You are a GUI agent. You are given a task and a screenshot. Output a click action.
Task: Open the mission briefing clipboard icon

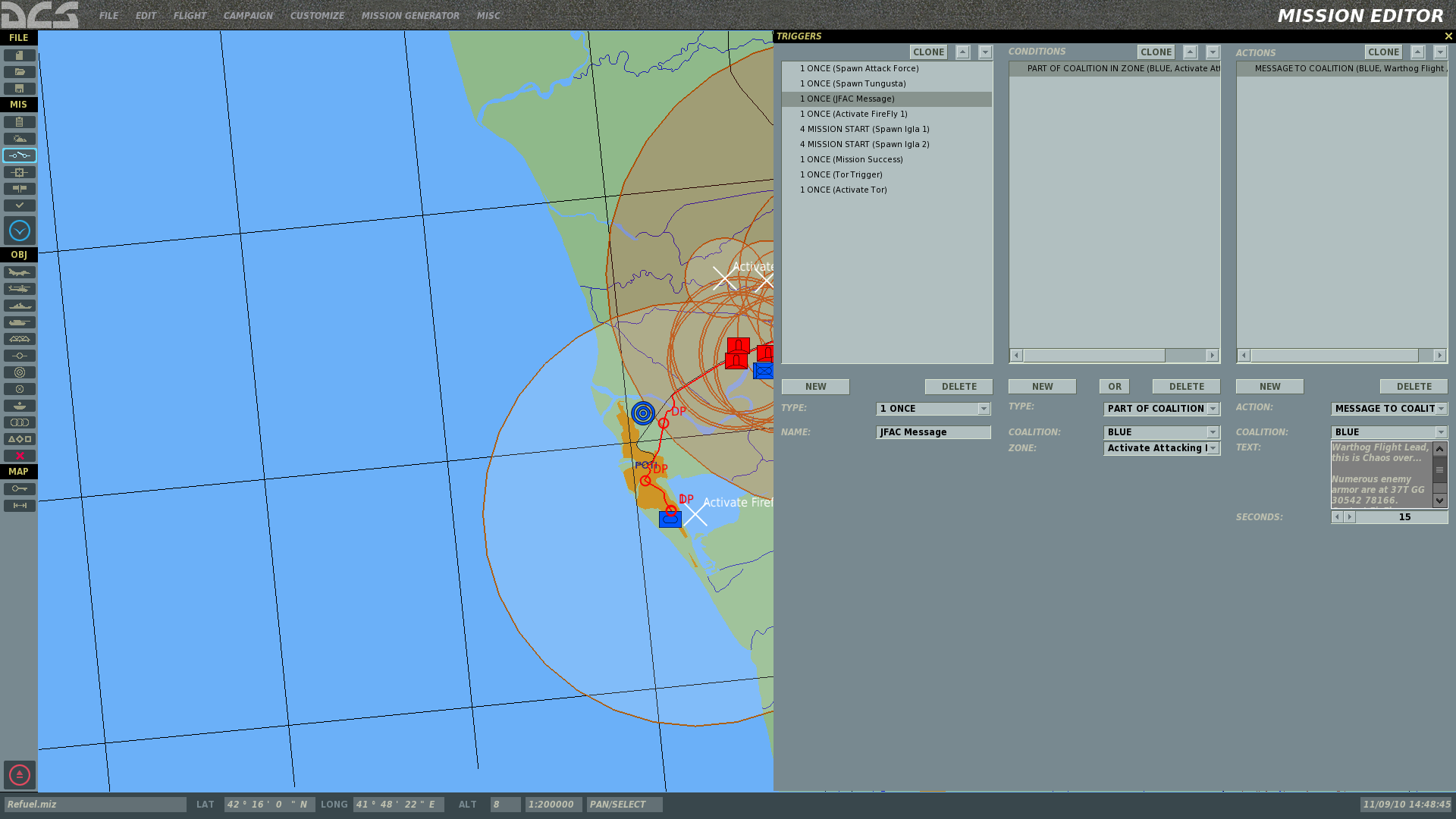[x=20, y=122]
